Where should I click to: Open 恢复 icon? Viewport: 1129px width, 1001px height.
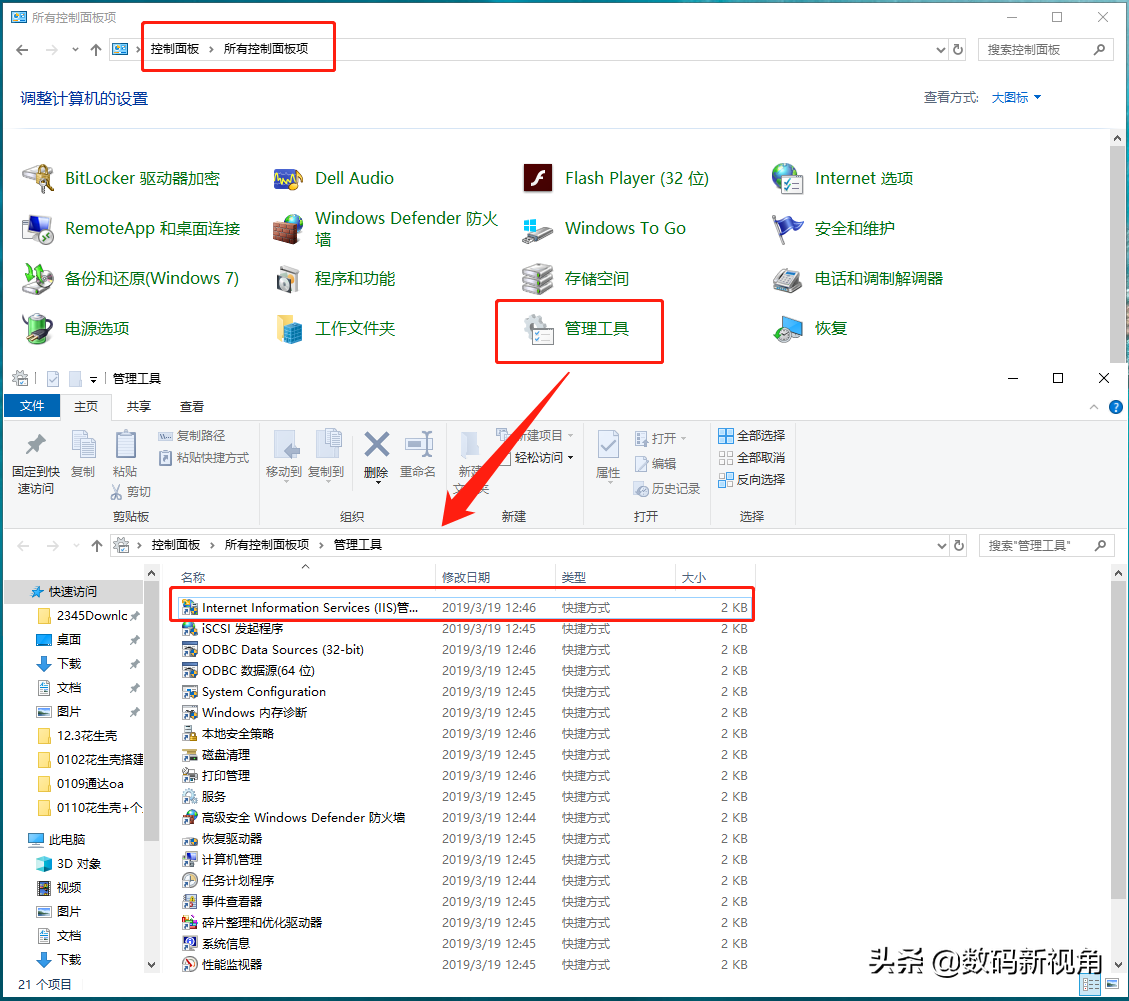(x=787, y=328)
